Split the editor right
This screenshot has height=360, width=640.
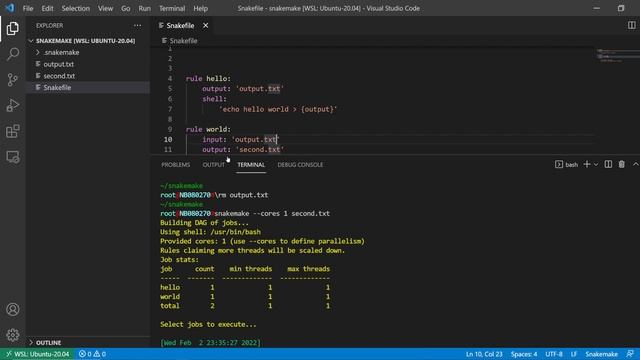pos(631,25)
